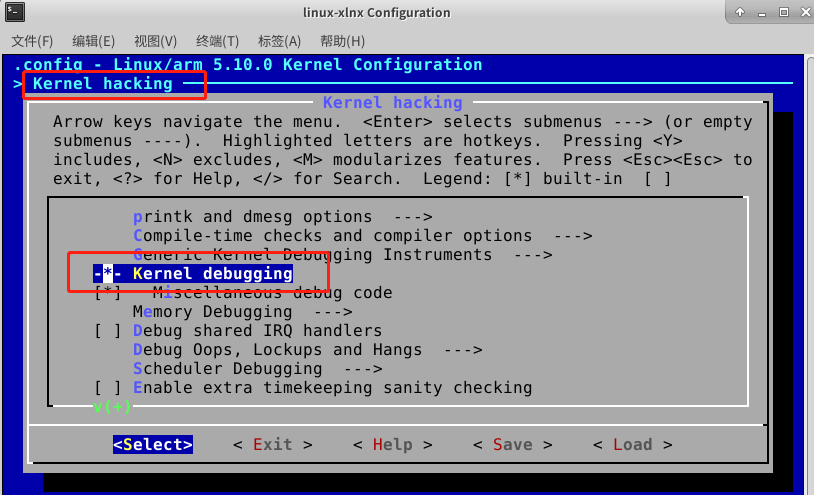The width and height of the screenshot is (814, 495).
Task: Maximize the linux-xlnx Configuration window
Action: click(784, 12)
